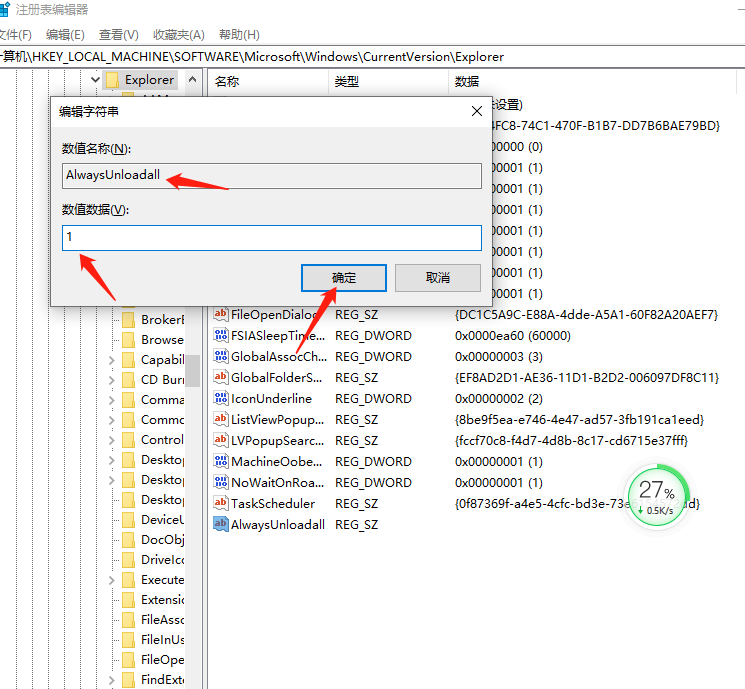Image resolution: width=745 pixels, height=689 pixels.
Task: Collapse the Explorer tree node
Action: [x=95, y=80]
